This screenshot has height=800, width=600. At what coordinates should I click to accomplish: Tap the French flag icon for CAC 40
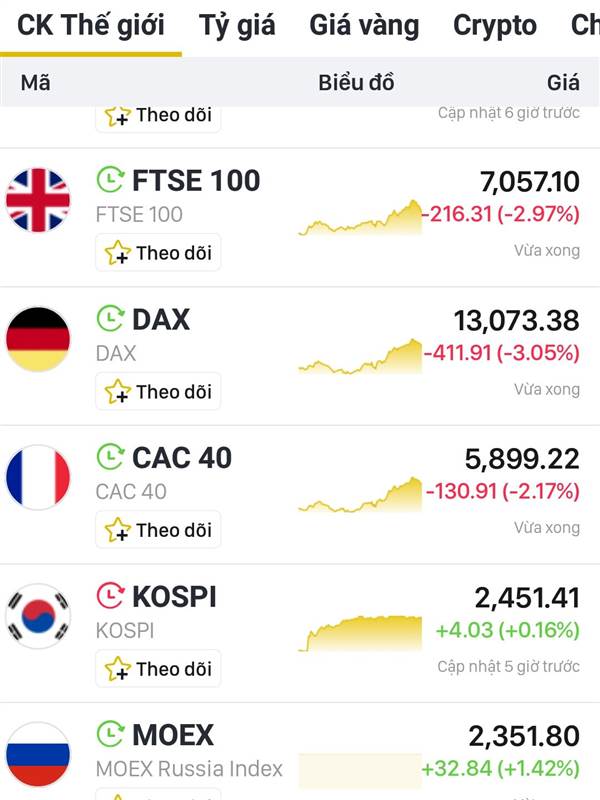(38, 477)
